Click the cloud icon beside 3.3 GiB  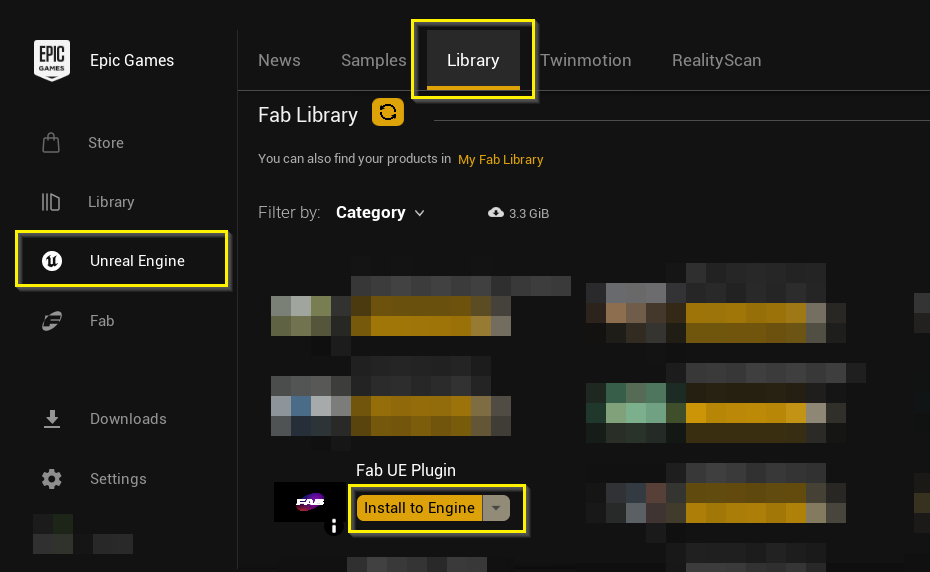(495, 213)
